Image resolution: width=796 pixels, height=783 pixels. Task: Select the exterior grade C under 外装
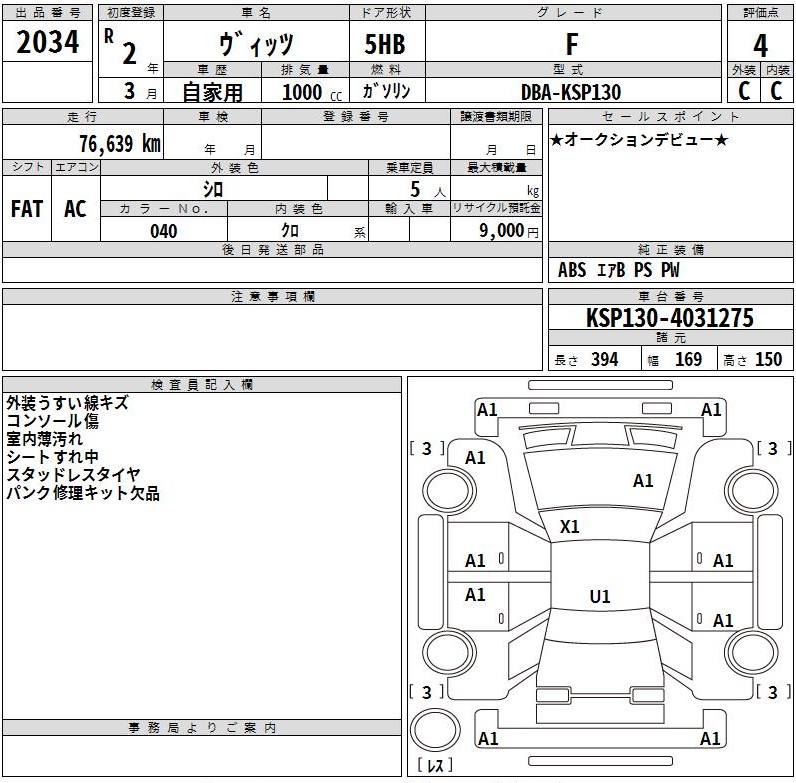(744, 91)
